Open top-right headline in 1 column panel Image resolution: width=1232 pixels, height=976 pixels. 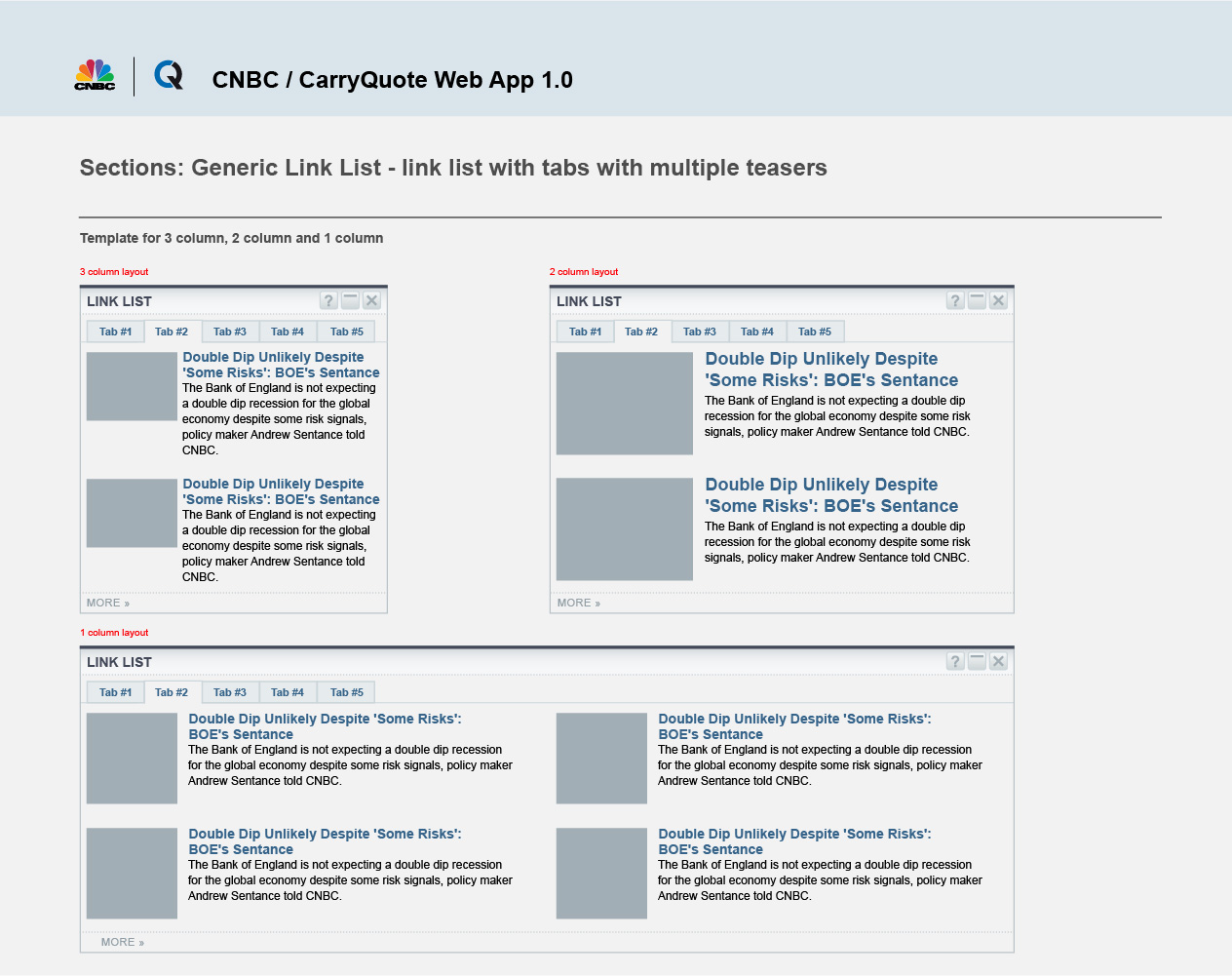tap(794, 726)
